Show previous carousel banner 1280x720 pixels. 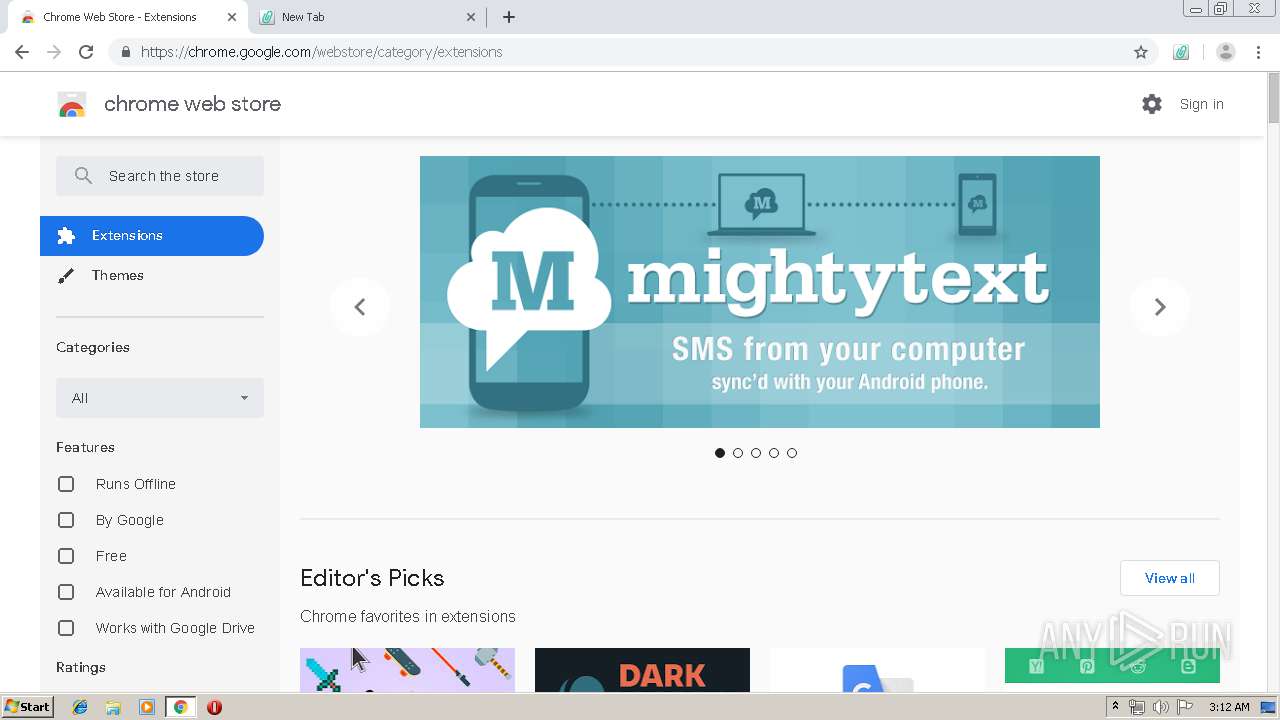tap(360, 307)
